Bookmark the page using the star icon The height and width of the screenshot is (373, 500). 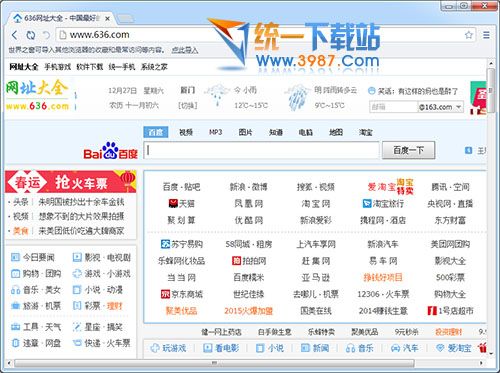click(469, 35)
